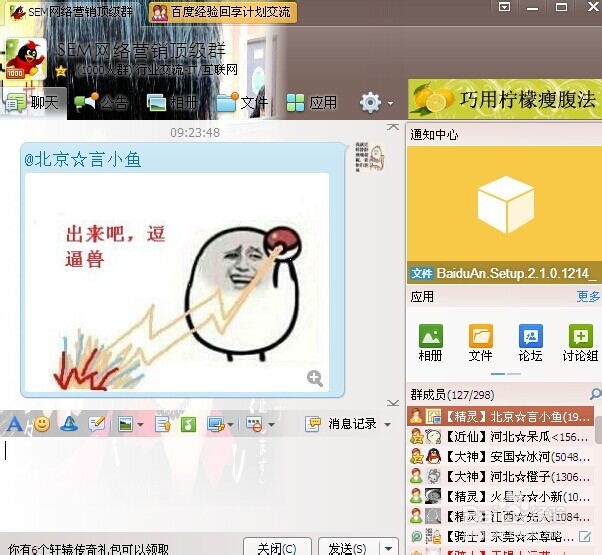Click the green music note icon
This screenshot has height=555, width=602.
point(188,425)
